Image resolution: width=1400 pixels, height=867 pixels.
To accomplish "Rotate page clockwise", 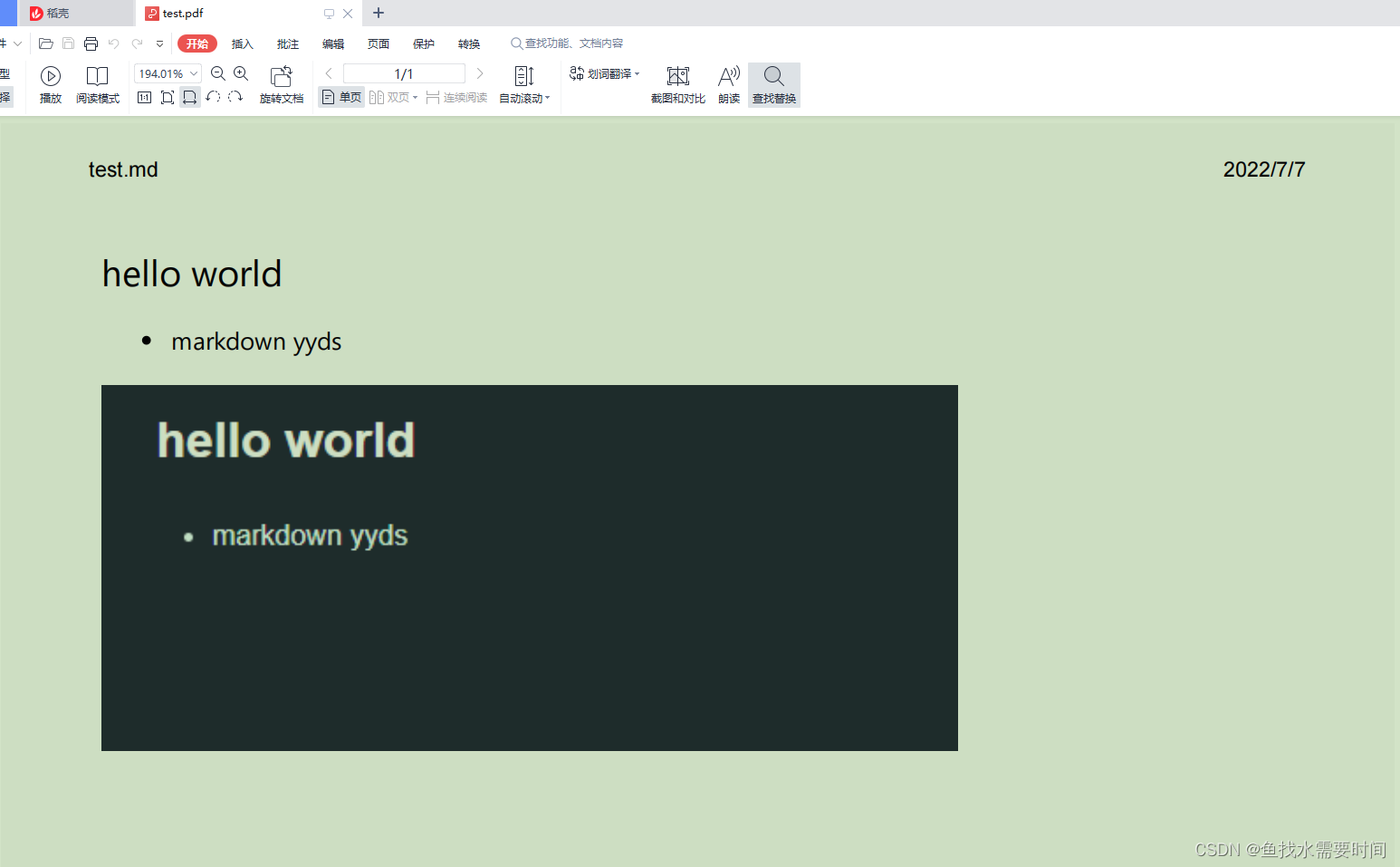I will (x=235, y=97).
